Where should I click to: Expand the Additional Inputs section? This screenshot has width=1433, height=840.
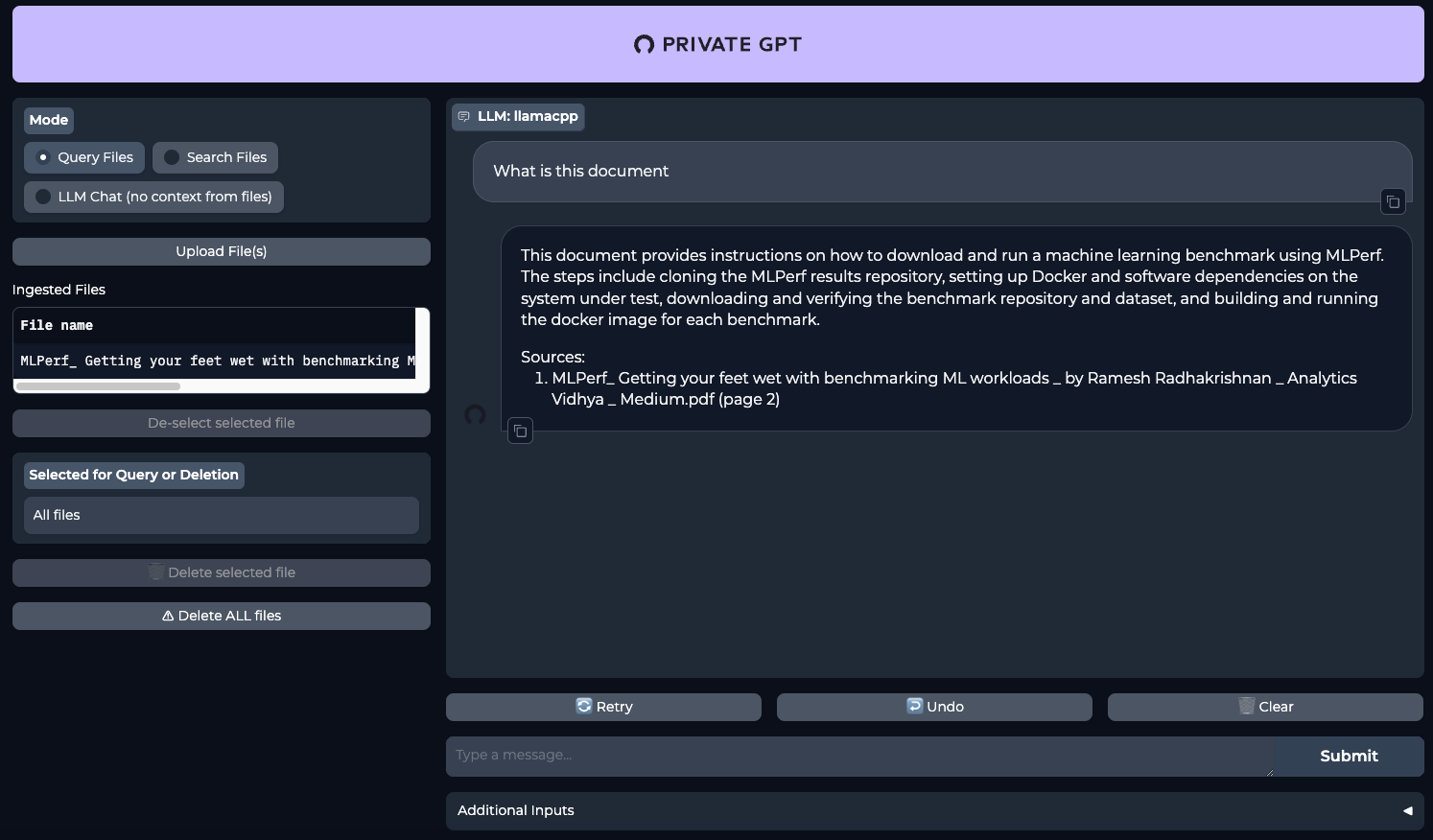click(x=935, y=810)
